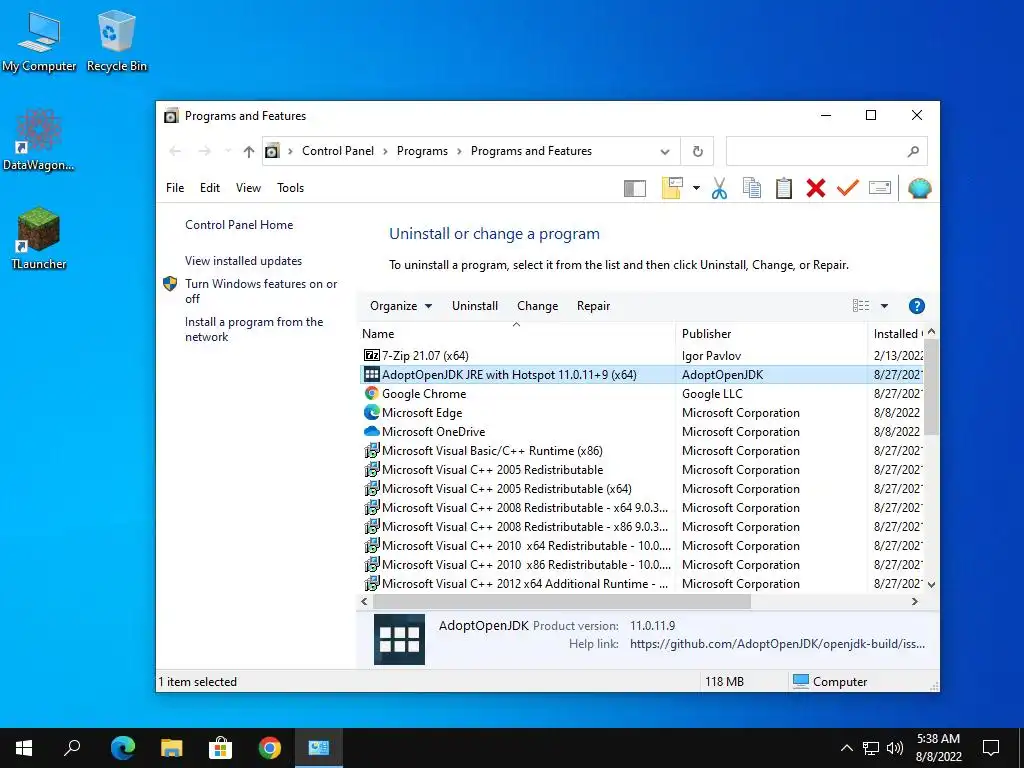The image size is (1024, 768).
Task: Click the clipboard Paste icon
Action: pyautogui.click(x=784, y=188)
